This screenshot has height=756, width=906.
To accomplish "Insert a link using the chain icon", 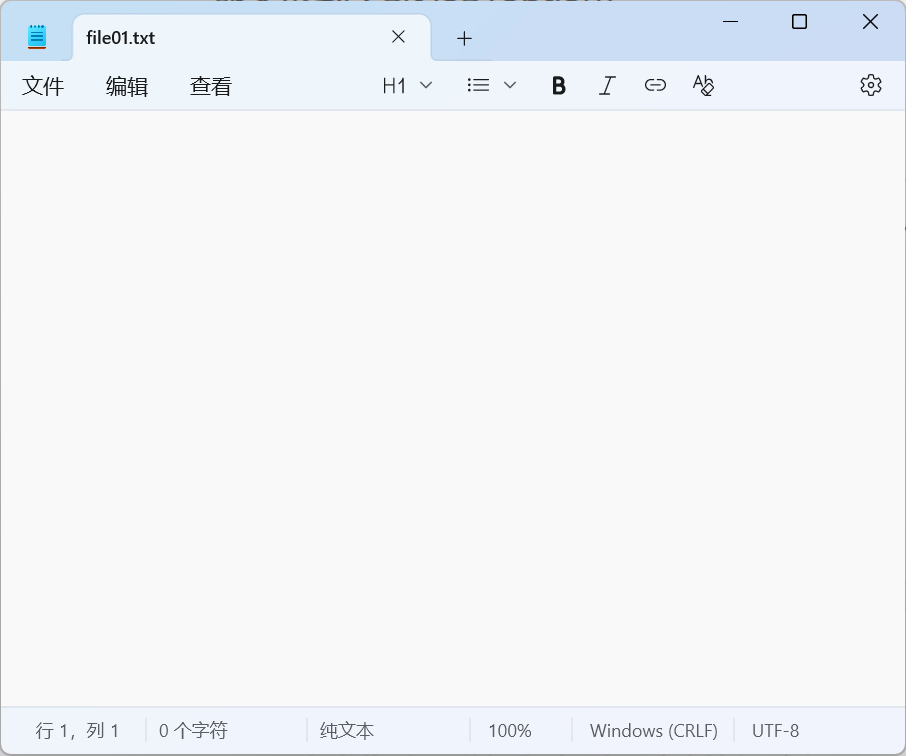I will [655, 86].
